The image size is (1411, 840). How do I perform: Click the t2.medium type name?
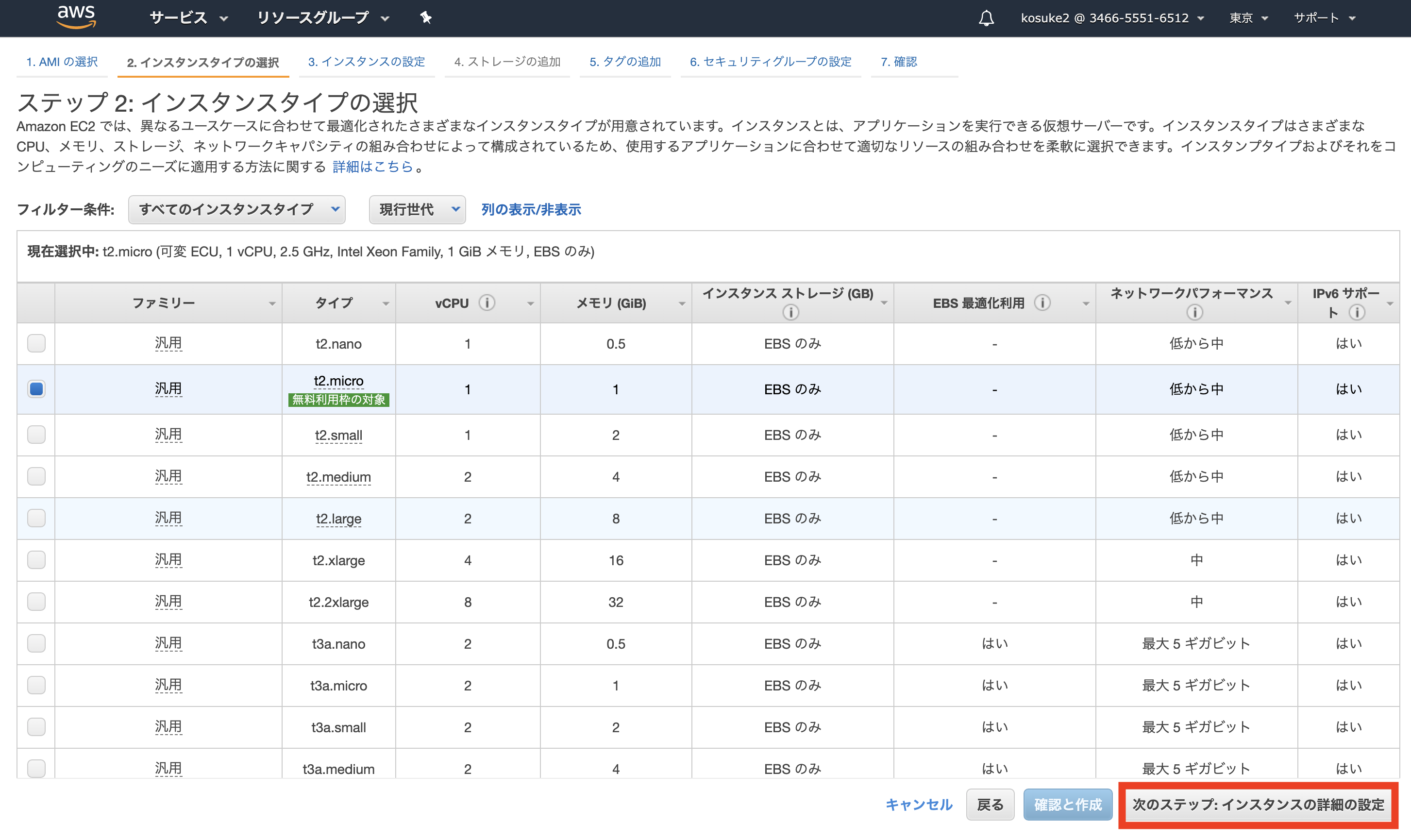coord(338,477)
